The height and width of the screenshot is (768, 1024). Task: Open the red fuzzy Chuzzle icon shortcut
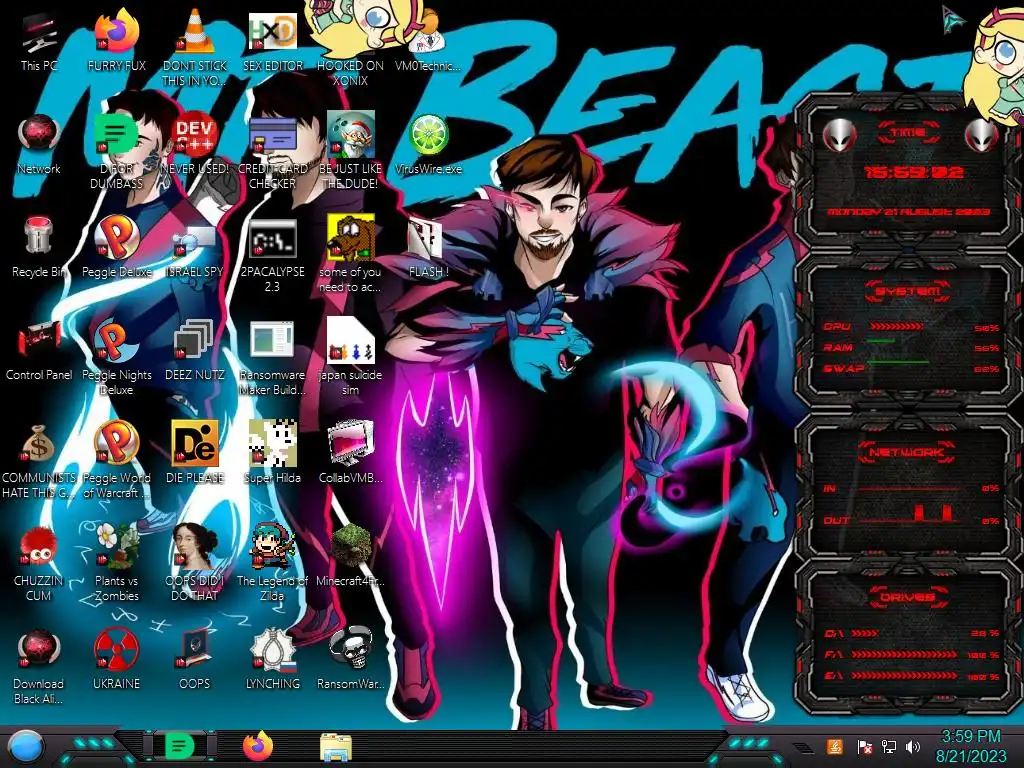pos(39,563)
